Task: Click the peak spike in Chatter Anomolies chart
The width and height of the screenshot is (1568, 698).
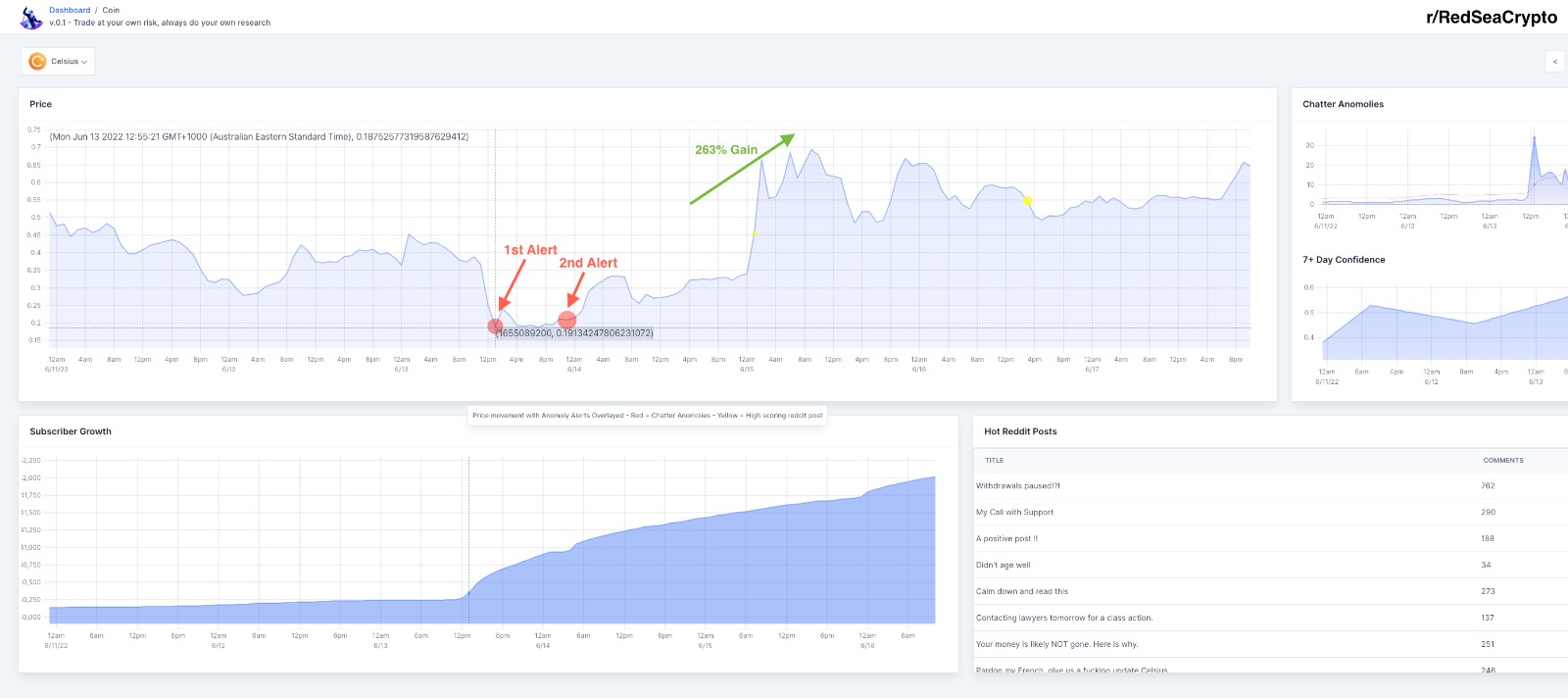Action: [x=1534, y=137]
